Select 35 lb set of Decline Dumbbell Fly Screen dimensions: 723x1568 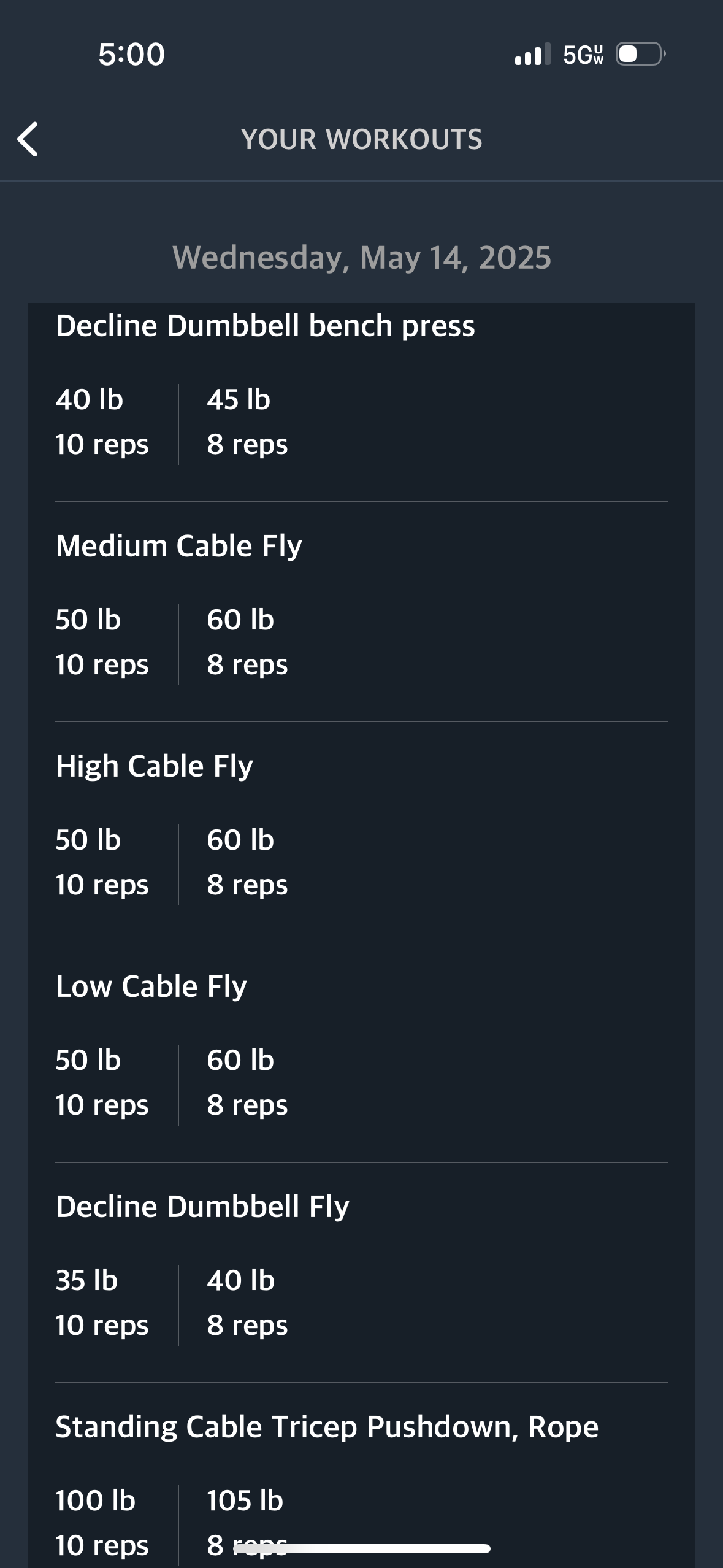pos(102,1302)
